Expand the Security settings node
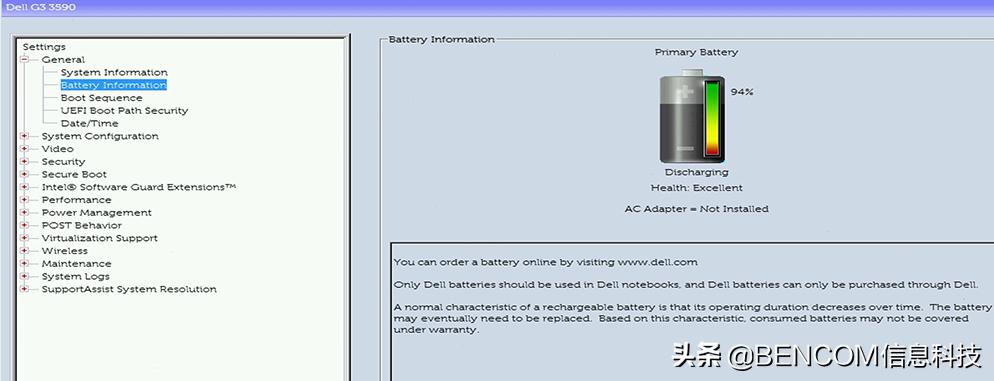This screenshot has height=381, width=994. pyautogui.click(x=25, y=161)
